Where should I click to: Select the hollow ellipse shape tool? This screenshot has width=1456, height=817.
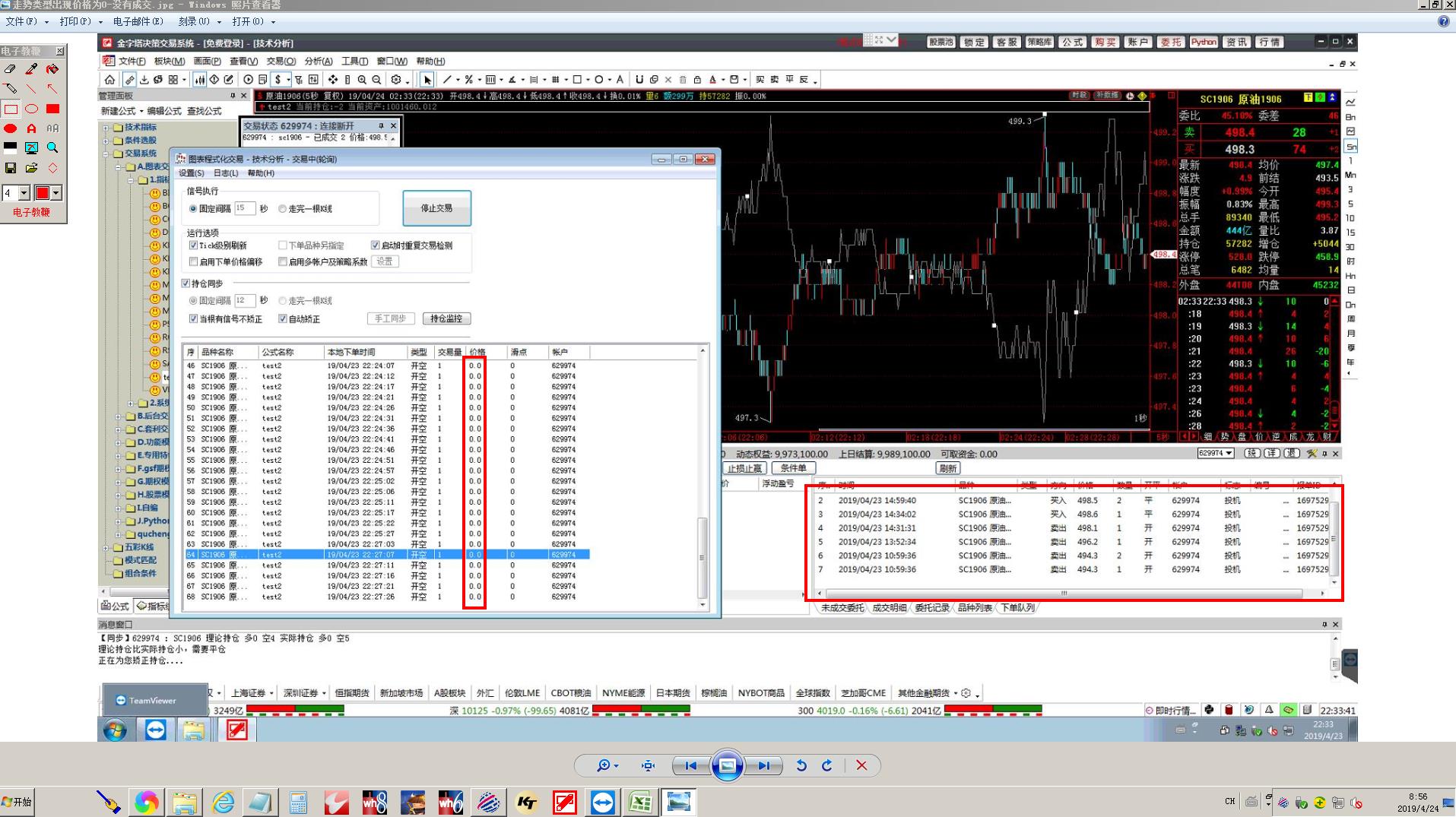click(x=31, y=109)
